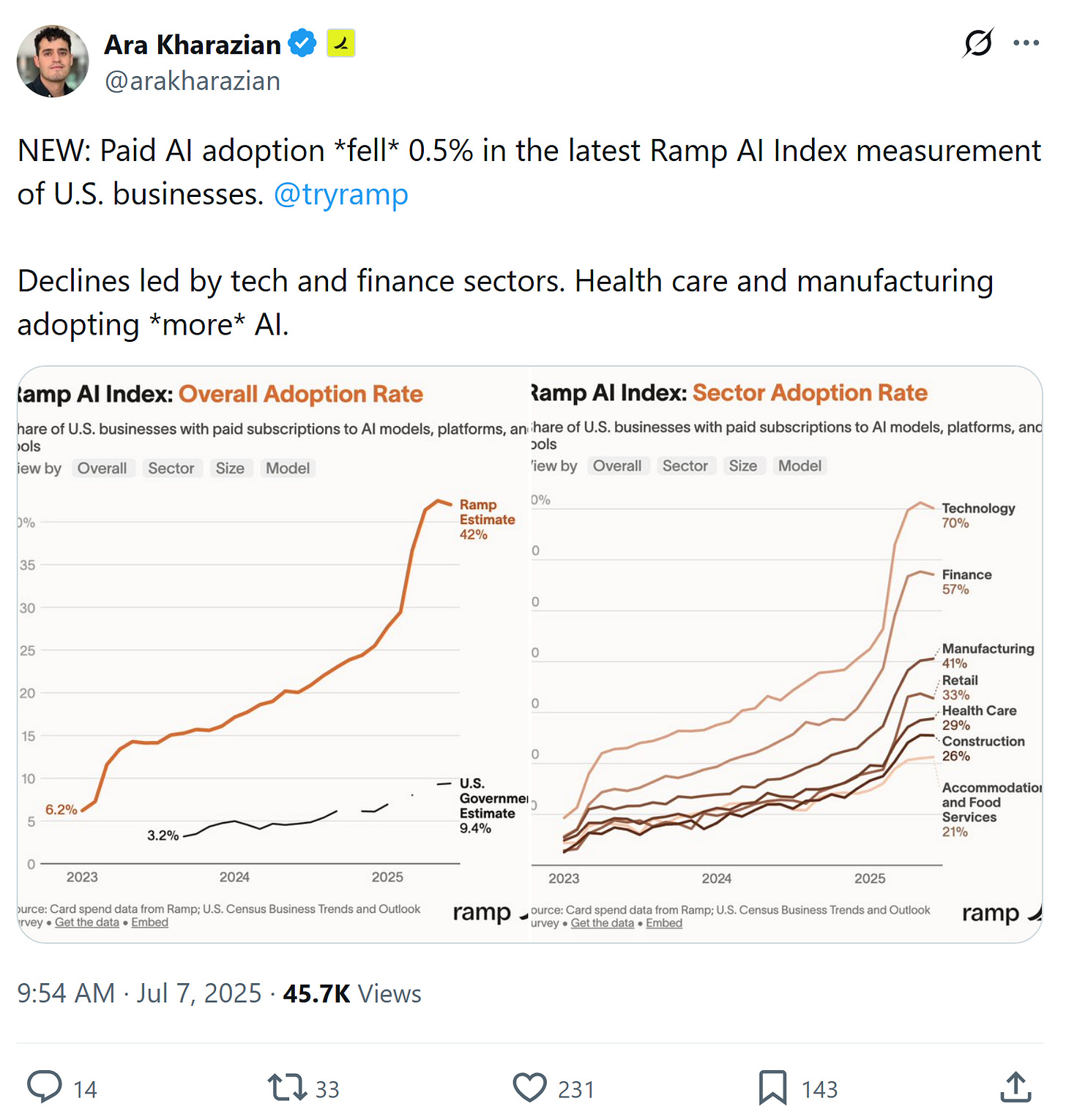Click the yellow affiliate badge icon
Viewport: 1066px width, 1120px height.
tap(340, 44)
